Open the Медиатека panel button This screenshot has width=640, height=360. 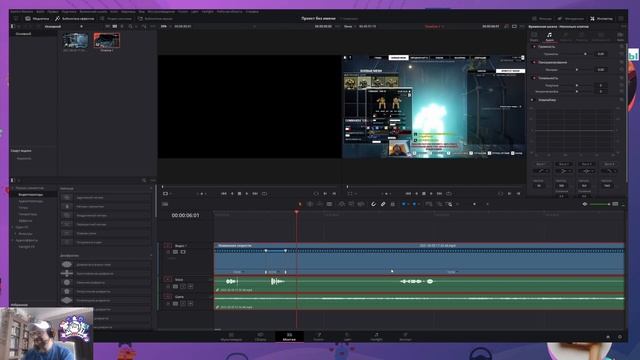[37, 18]
